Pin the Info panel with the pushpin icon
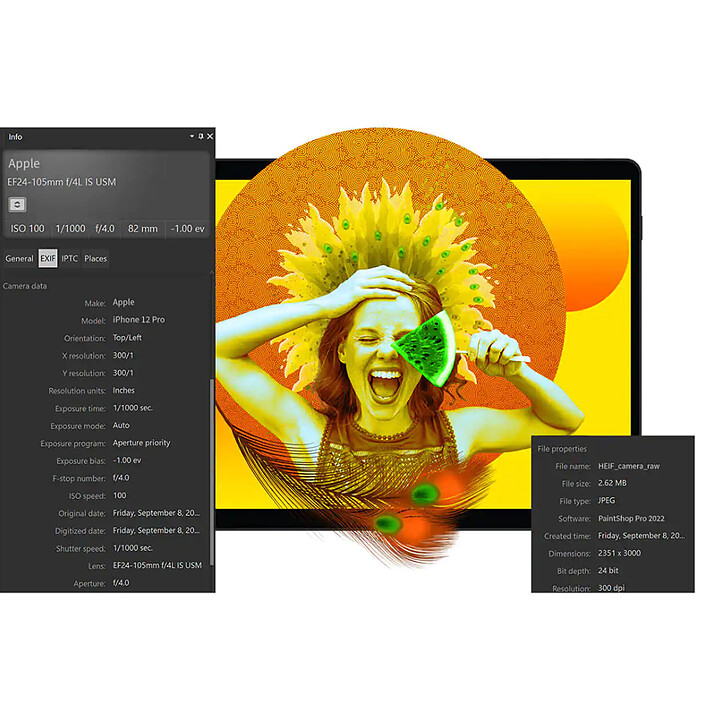Image resolution: width=705 pixels, height=705 pixels. (201, 136)
